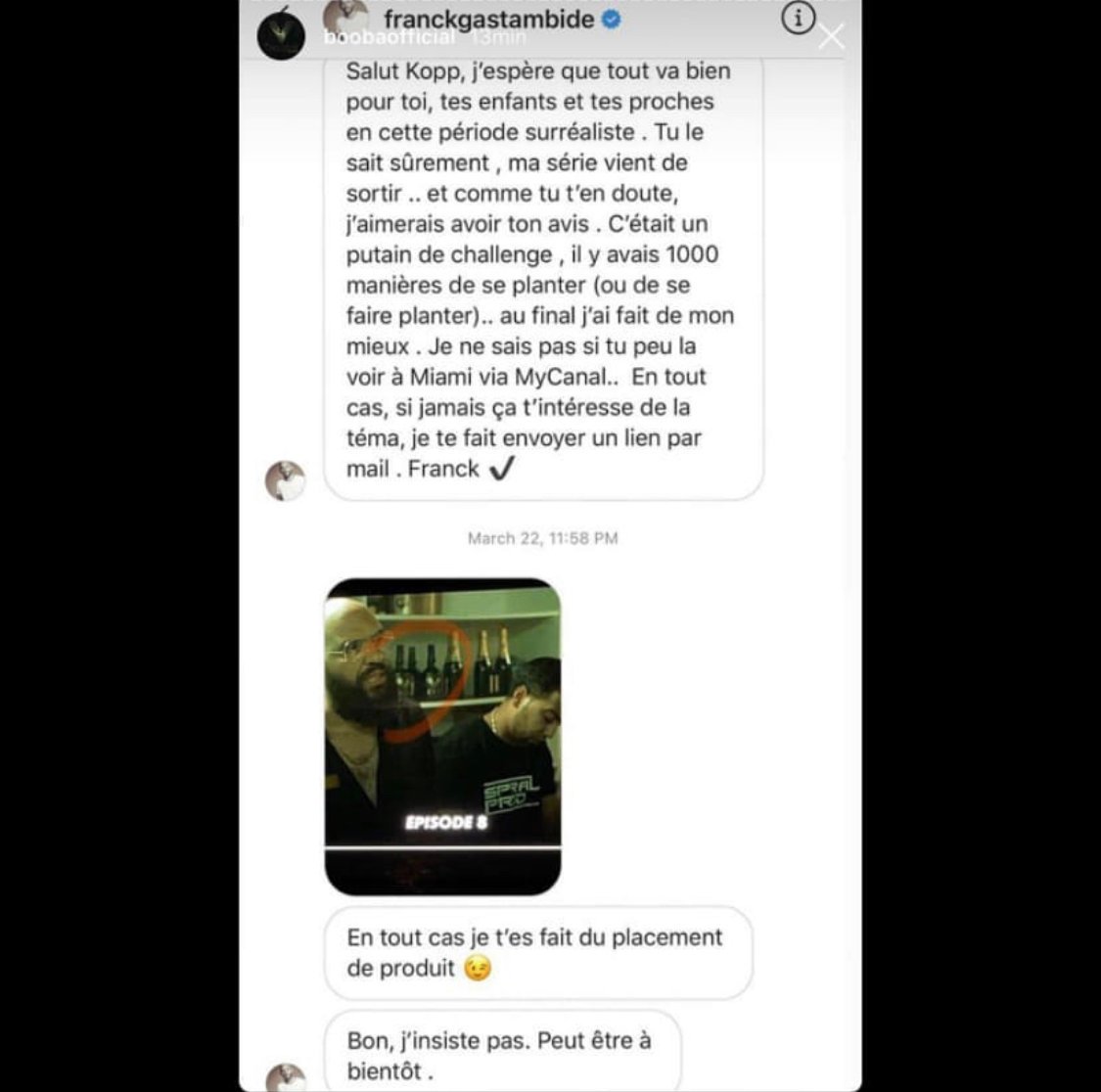Tap the 'March 22, 11:58 PM' timestamp
Screen dimensions: 1101x1092
coord(543,538)
